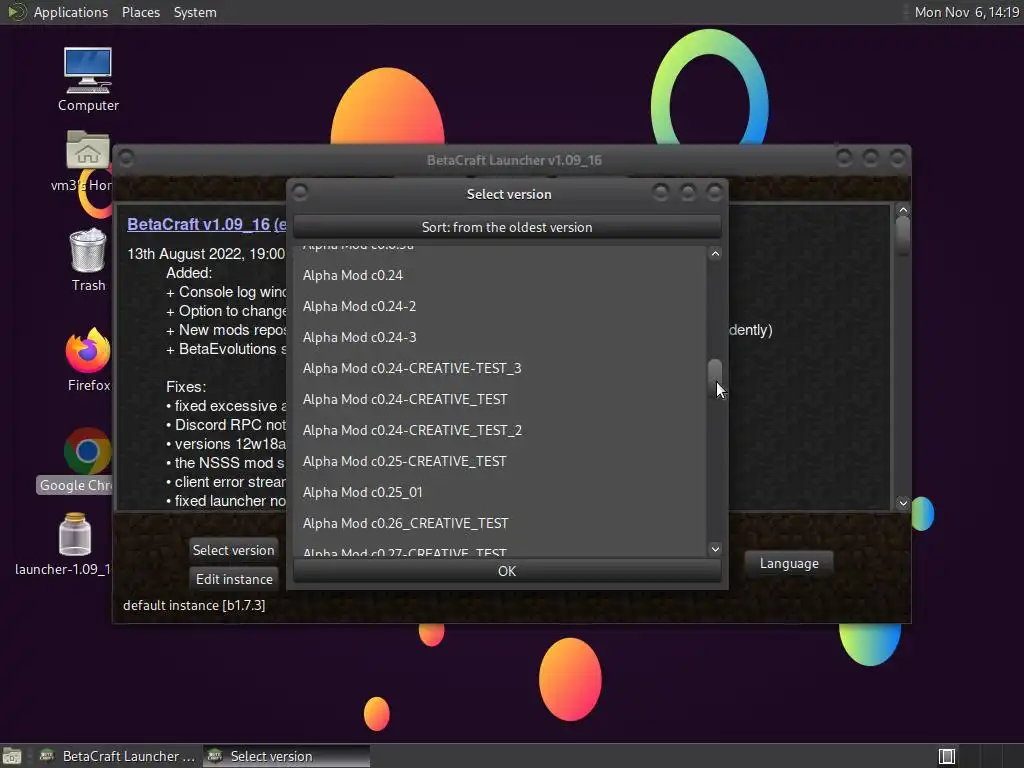Screen dimensions: 1024x768
Task: Click the Select version button in the launcher
Action: point(233,550)
